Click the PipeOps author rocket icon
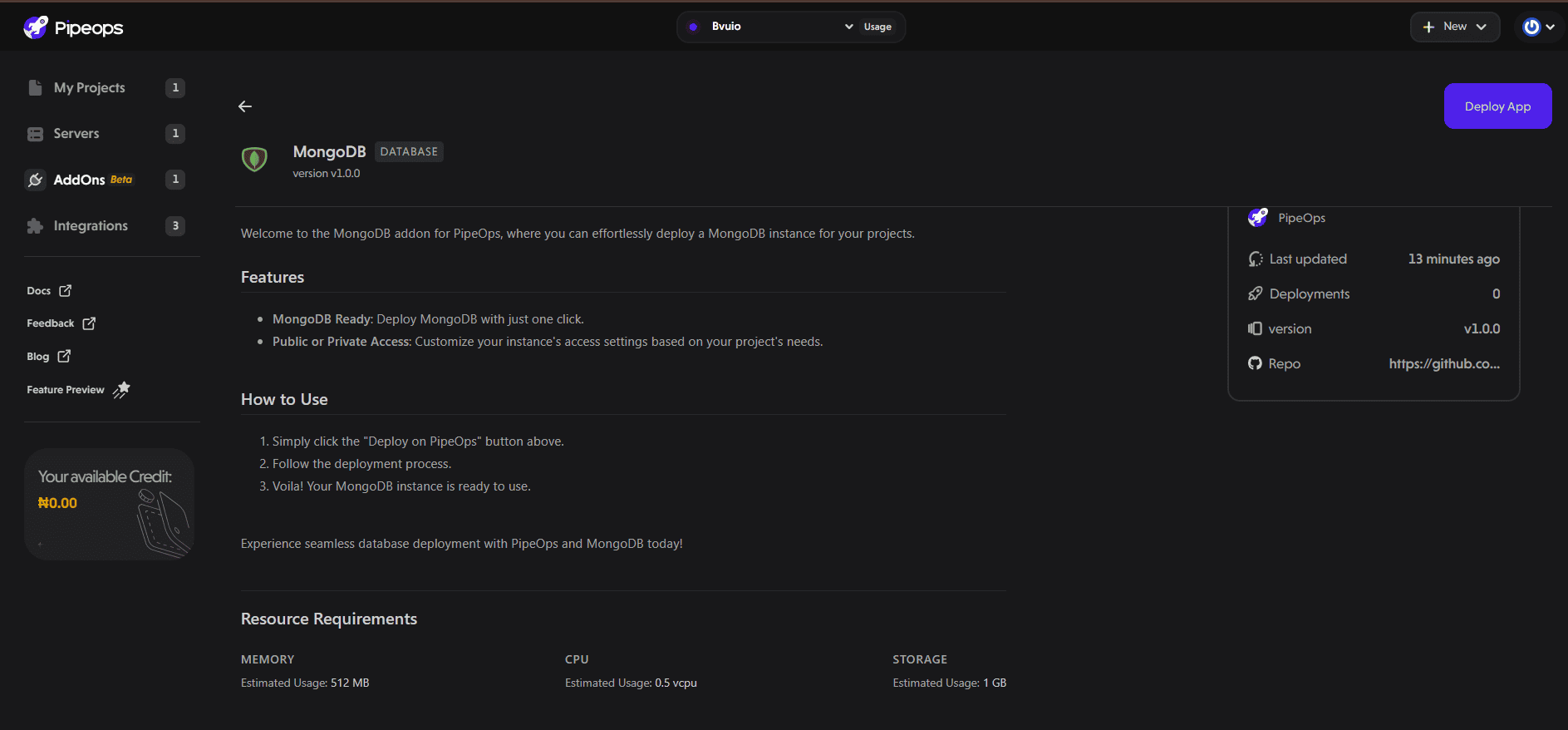 [1258, 218]
